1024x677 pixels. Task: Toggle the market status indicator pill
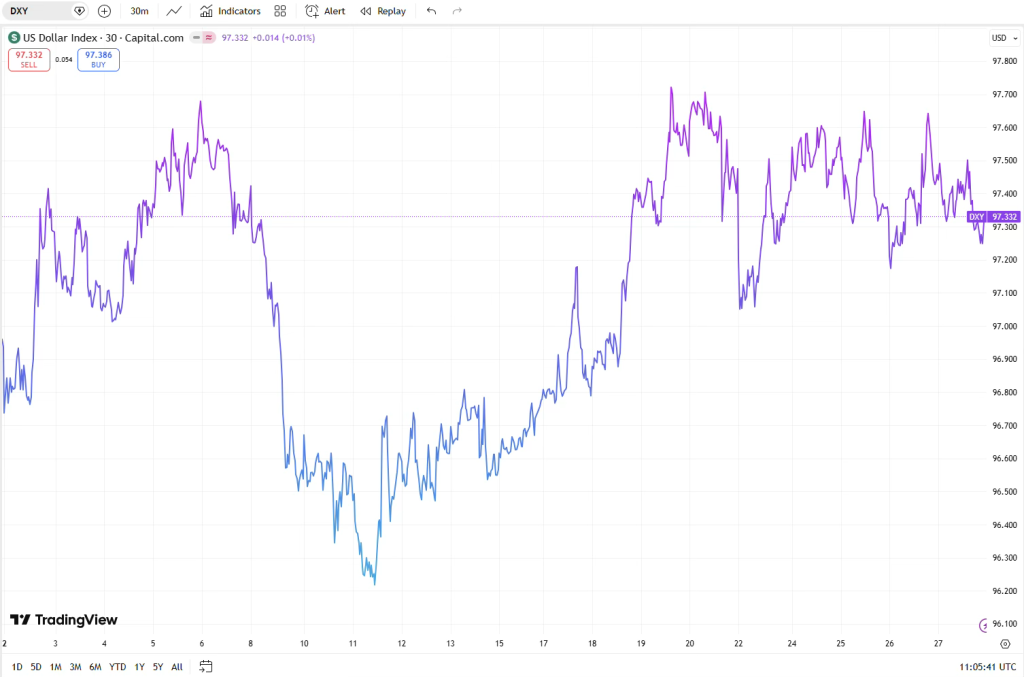coord(207,38)
